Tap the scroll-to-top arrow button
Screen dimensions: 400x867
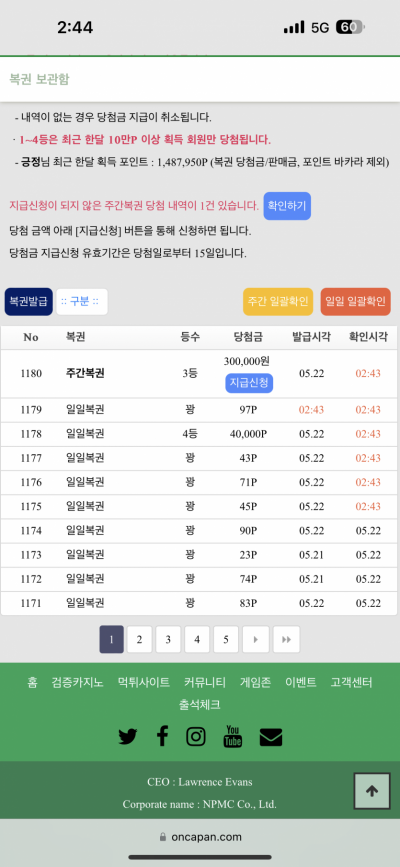(x=371, y=791)
